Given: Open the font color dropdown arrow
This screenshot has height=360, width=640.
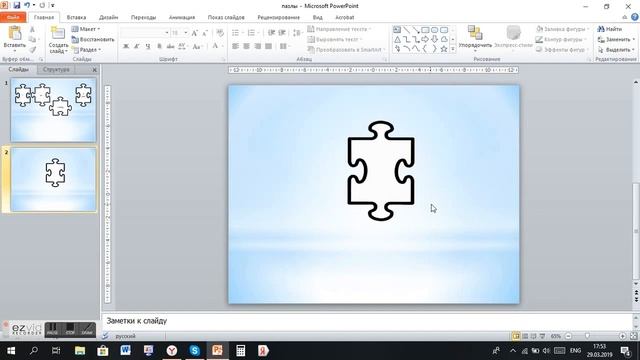Looking at the screenshot, I should coord(222,46).
